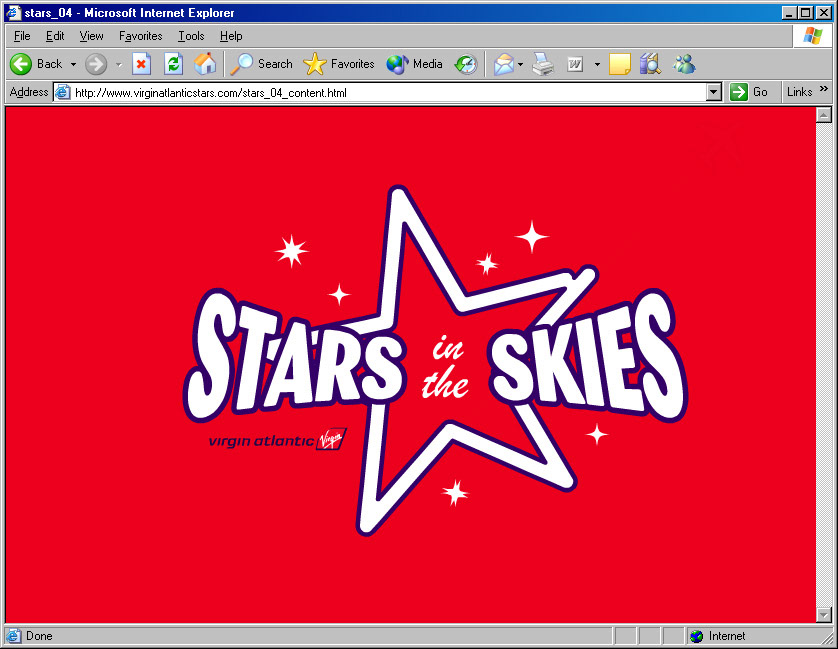Screen dimensions: 838x649
Task: Open Discuss yellow note icon
Action: point(619,64)
